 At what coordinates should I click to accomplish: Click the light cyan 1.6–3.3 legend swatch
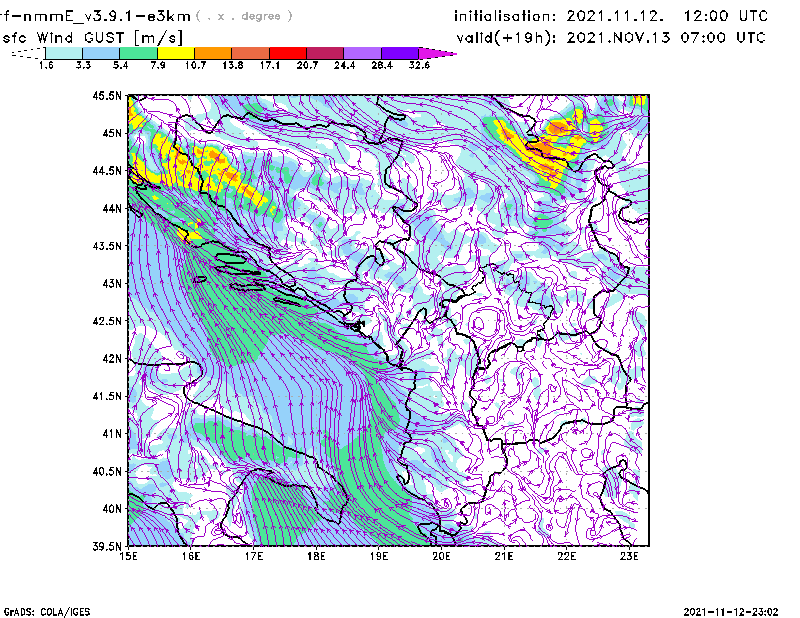tap(64, 53)
